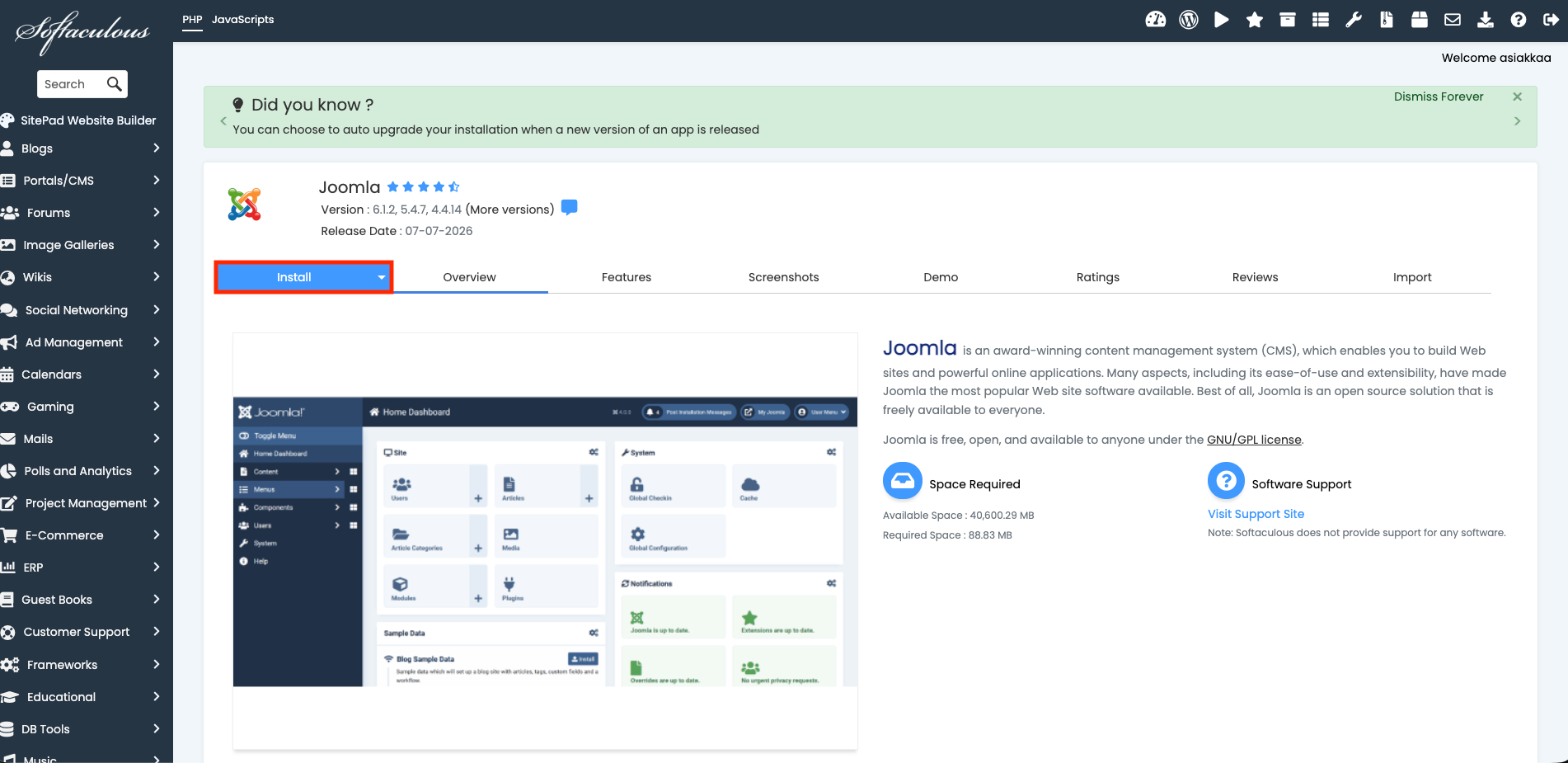
Task: Click the logout arrow icon
Action: pyautogui.click(x=1551, y=20)
